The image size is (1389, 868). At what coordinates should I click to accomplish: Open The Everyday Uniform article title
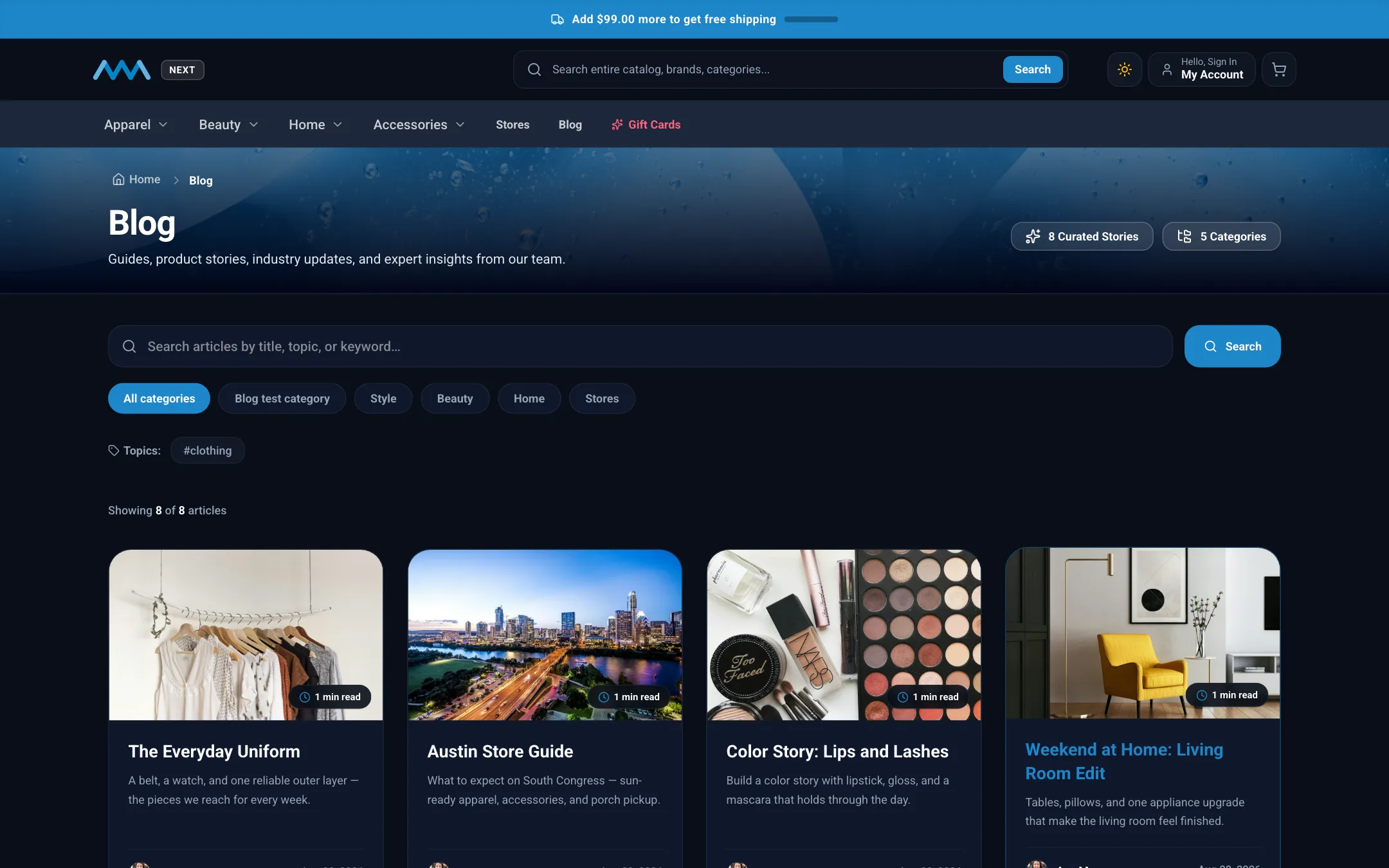(x=214, y=752)
